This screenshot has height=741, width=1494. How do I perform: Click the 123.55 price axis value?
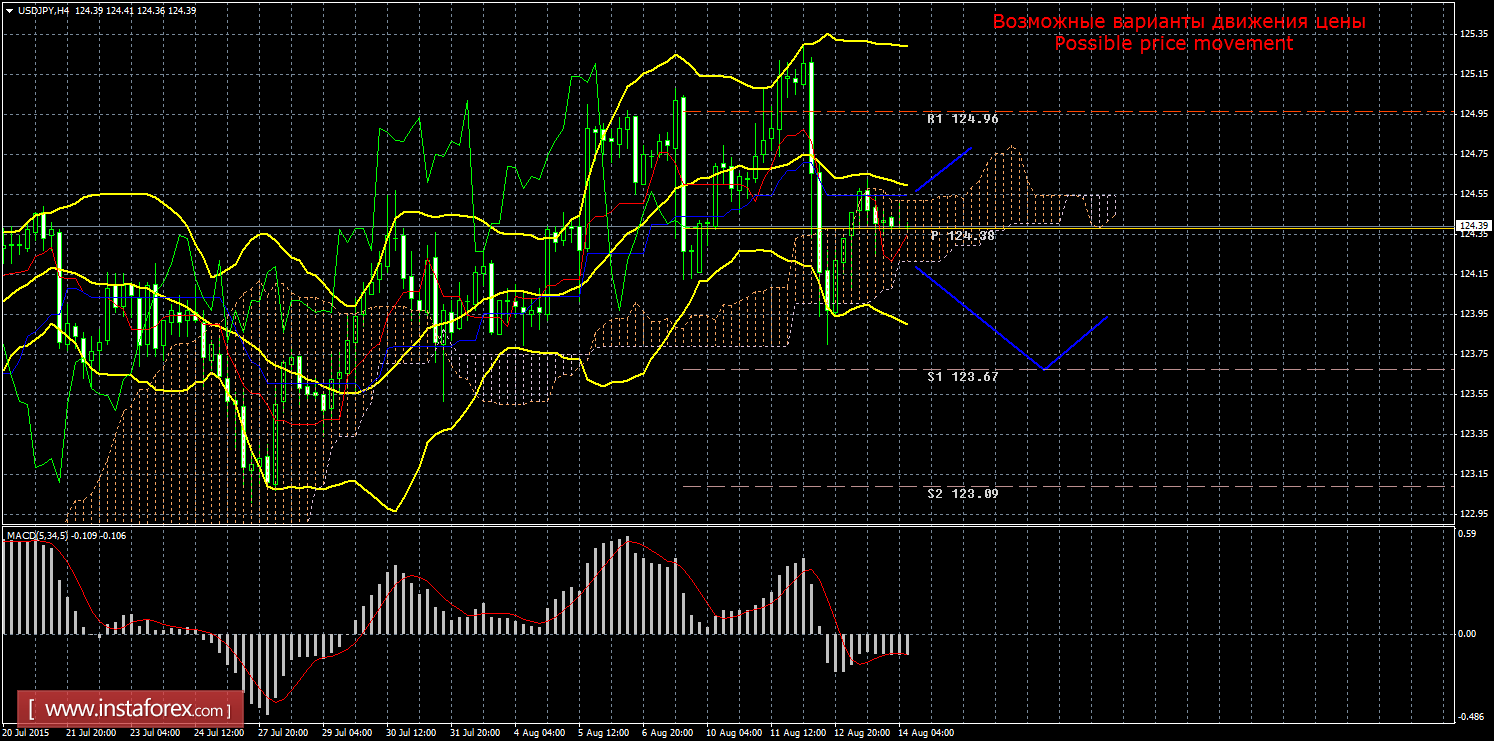pos(1473,394)
